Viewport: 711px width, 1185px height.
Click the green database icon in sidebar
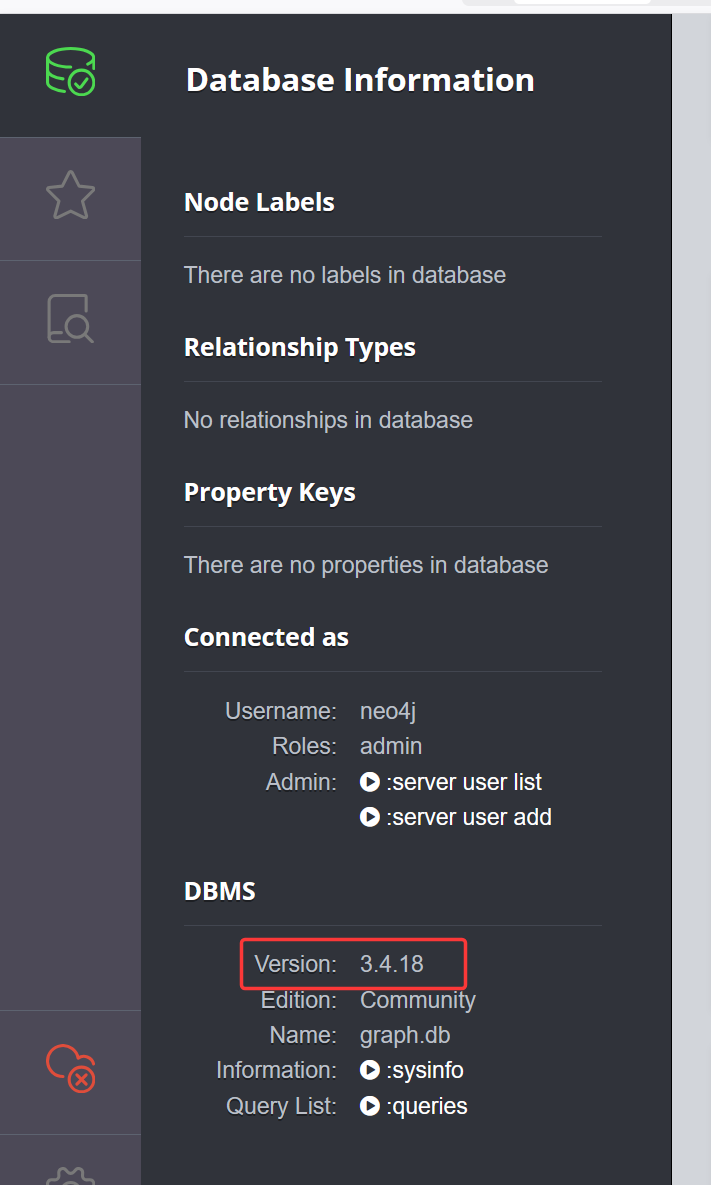70,72
